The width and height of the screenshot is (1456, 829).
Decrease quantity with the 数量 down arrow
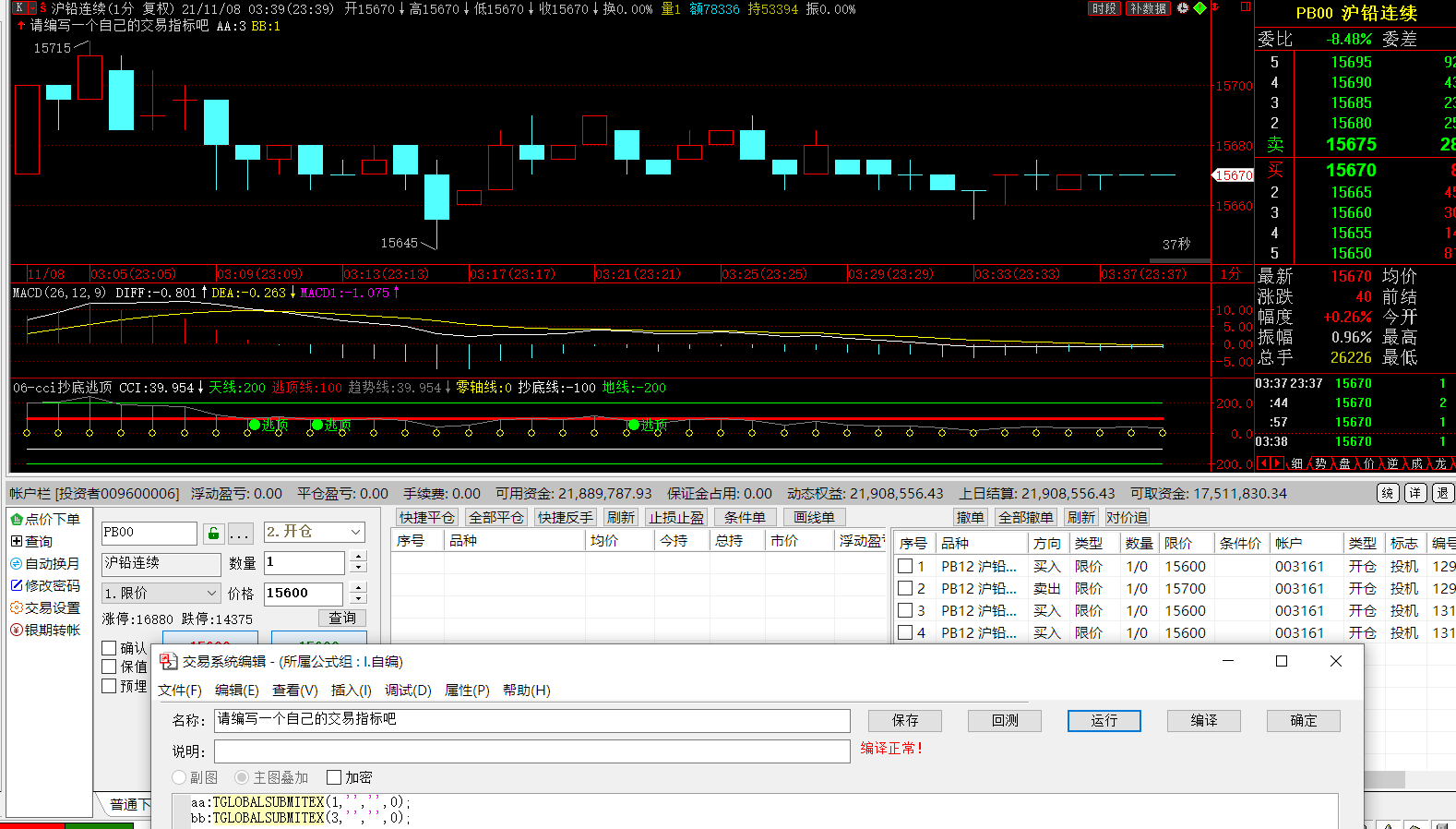tap(359, 568)
